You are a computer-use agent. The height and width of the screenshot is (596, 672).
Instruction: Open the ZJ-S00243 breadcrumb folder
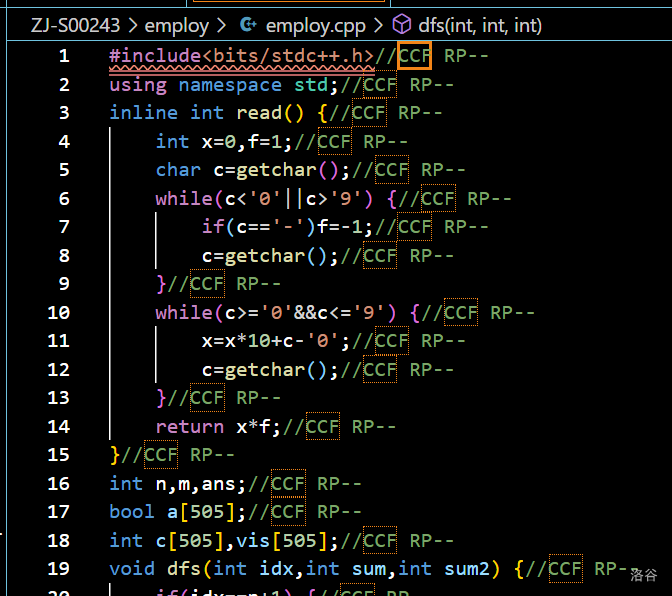(70, 25)
